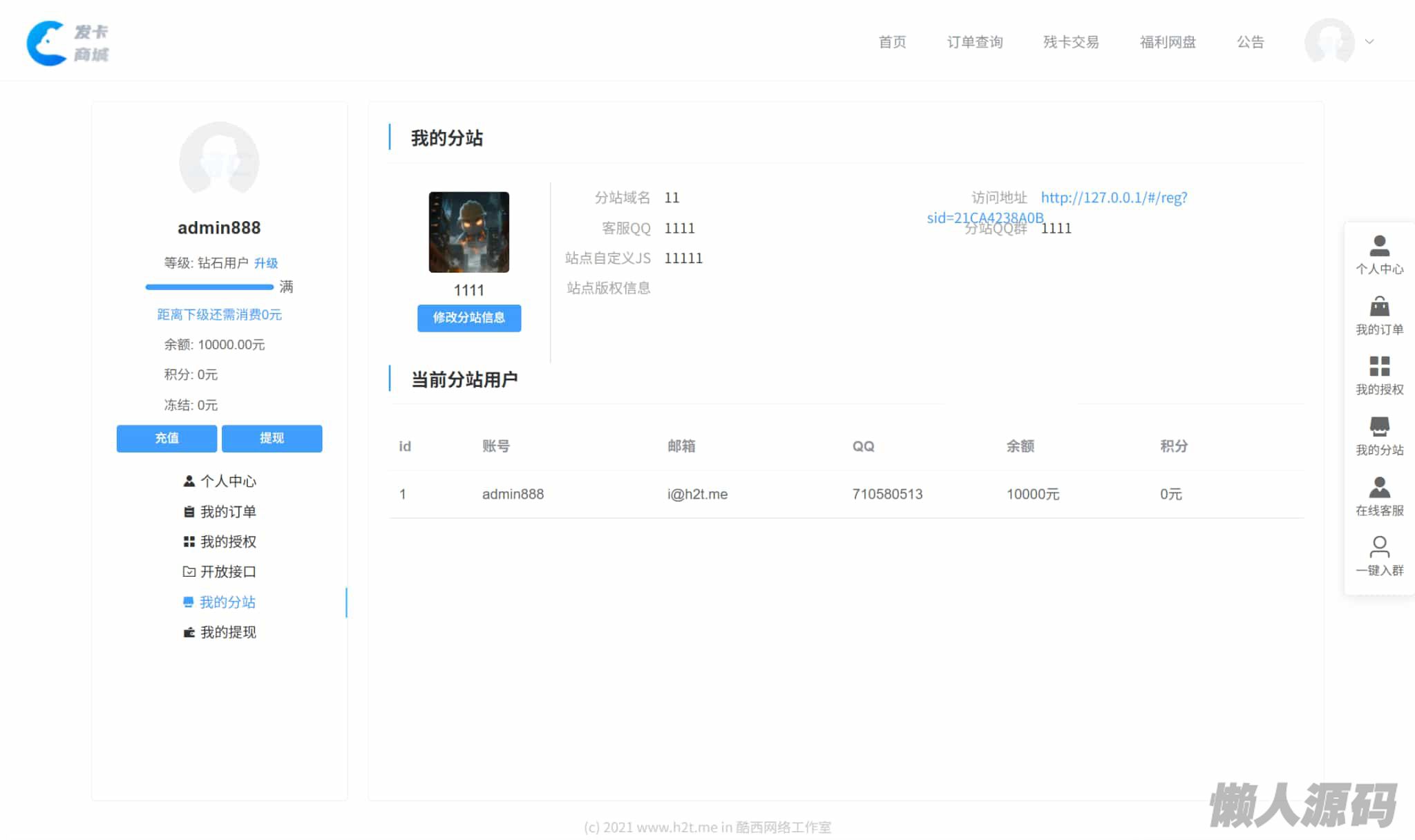This screenshot has width=1415, height=840.
Task: Open the http://127.0.0.1 registration link
Action: [1113, 198]
